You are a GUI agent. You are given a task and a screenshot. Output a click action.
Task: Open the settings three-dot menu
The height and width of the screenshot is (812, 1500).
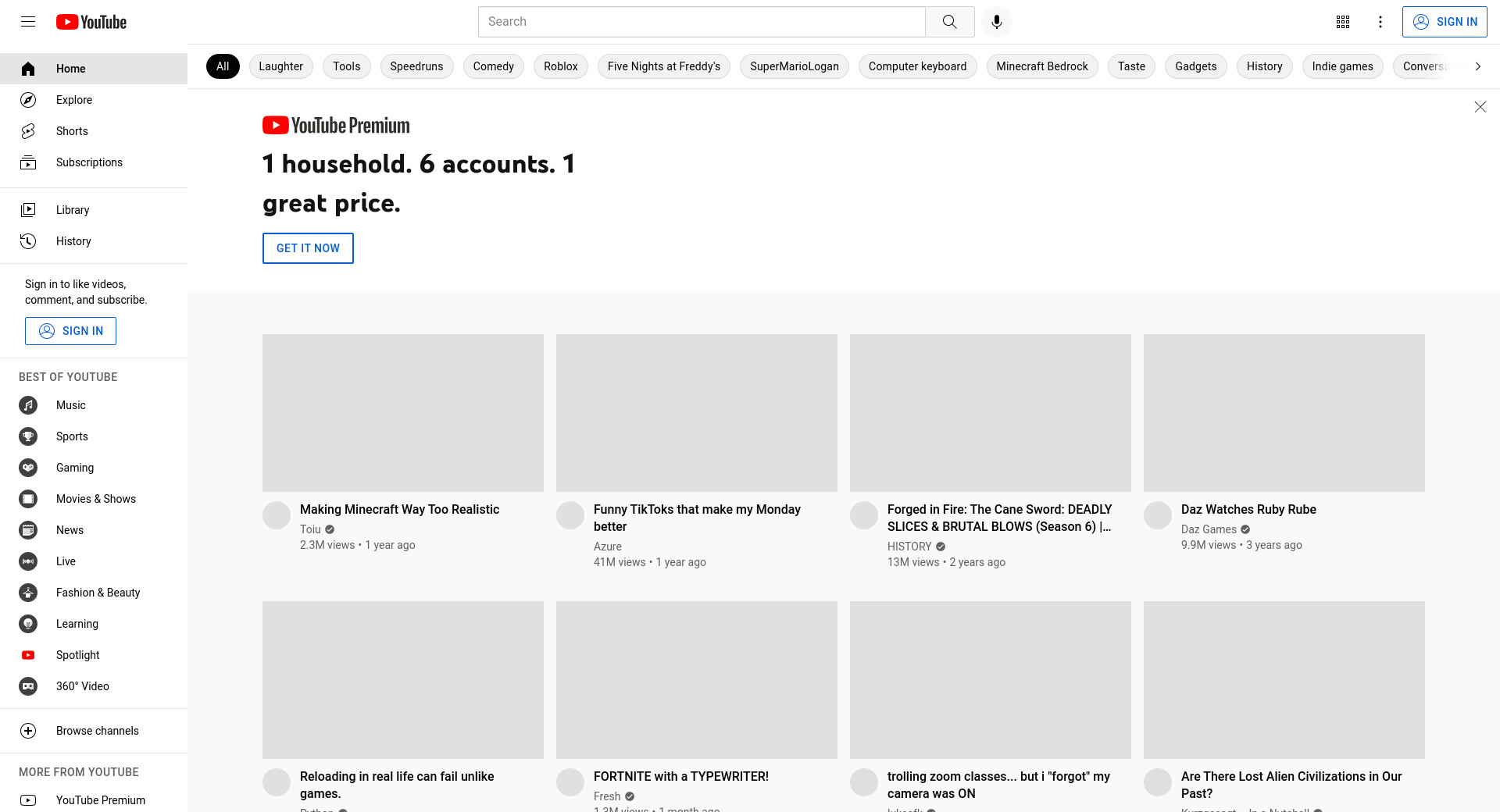(1380, 22)
